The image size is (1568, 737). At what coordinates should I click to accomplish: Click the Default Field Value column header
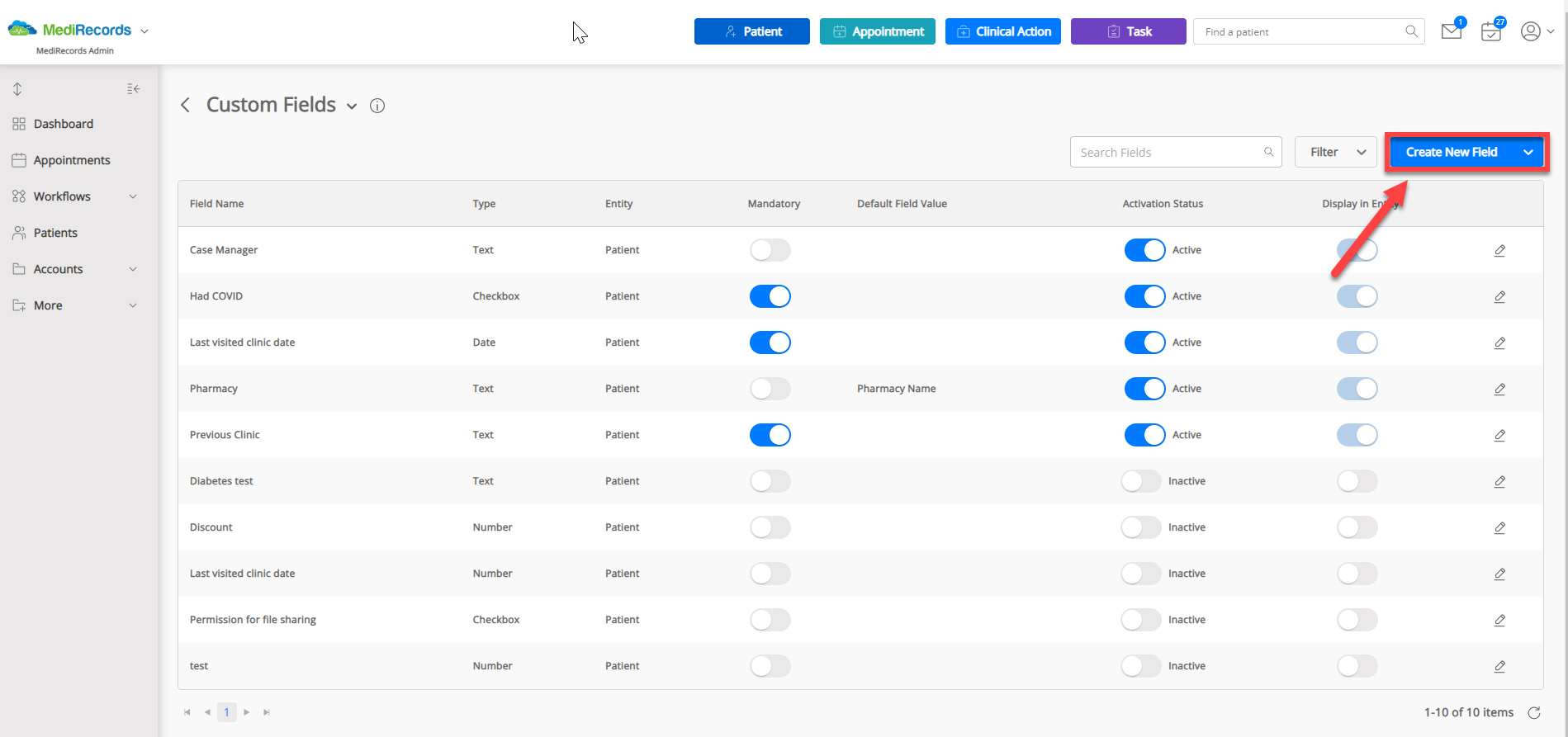[902, 204]
